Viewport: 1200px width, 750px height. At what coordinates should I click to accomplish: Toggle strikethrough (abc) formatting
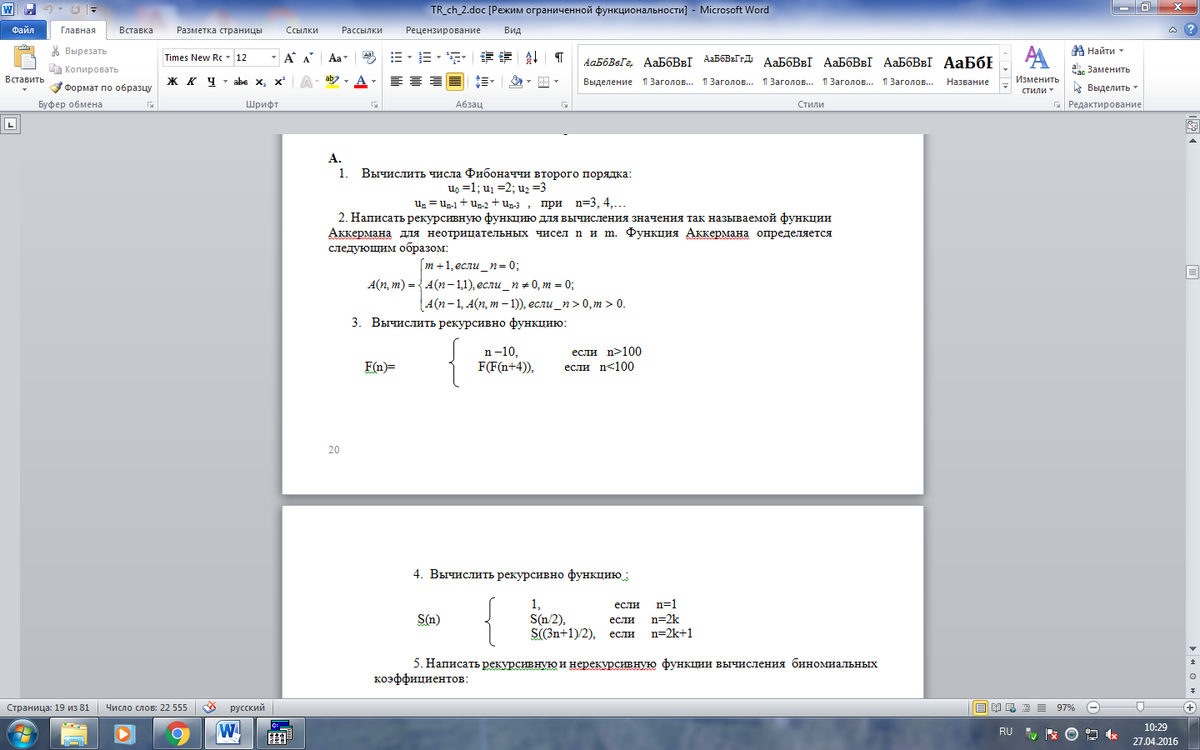coord(240,82)
